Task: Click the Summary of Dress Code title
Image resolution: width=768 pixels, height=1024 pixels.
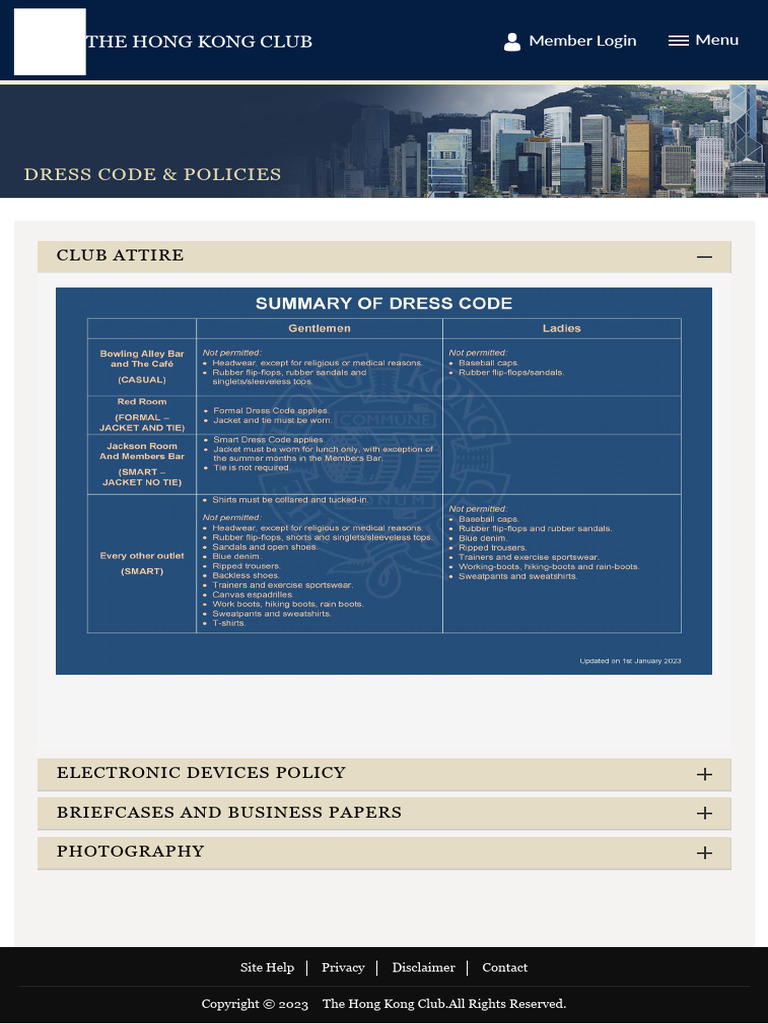Action: click(x=384, y=304)
